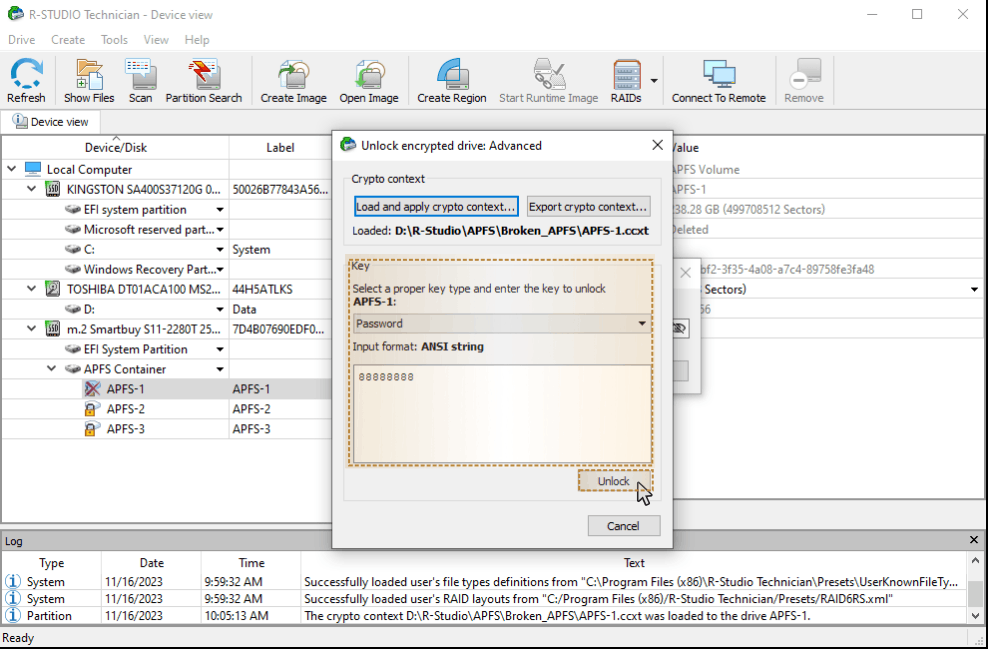This screenshot has width=988, height=649.
Task: Open dropdown arrow beside D: partition
Action: pyautogui.click(x=220, y=309)
